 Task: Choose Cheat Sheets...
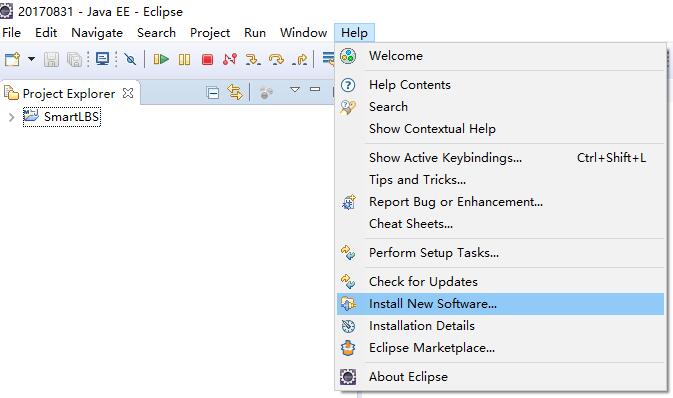click(x=500, y=224)
